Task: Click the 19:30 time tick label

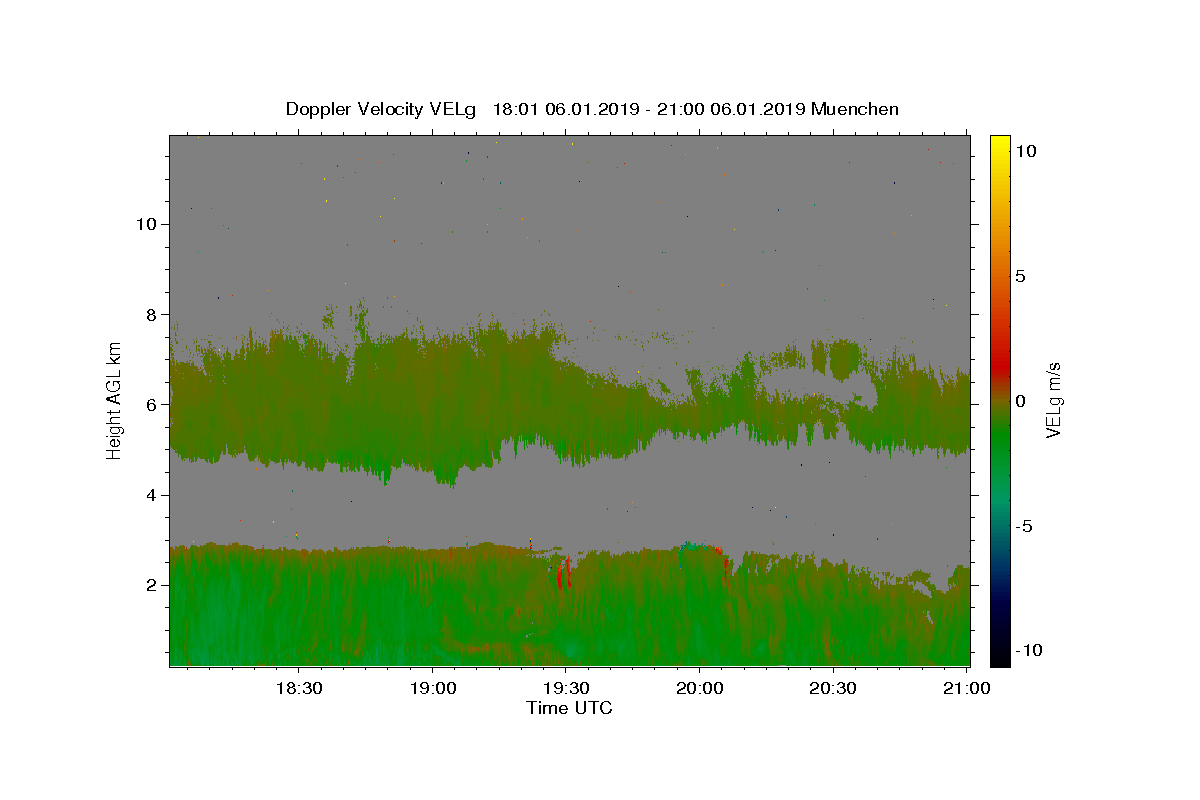Action: (x=565, y=688)
